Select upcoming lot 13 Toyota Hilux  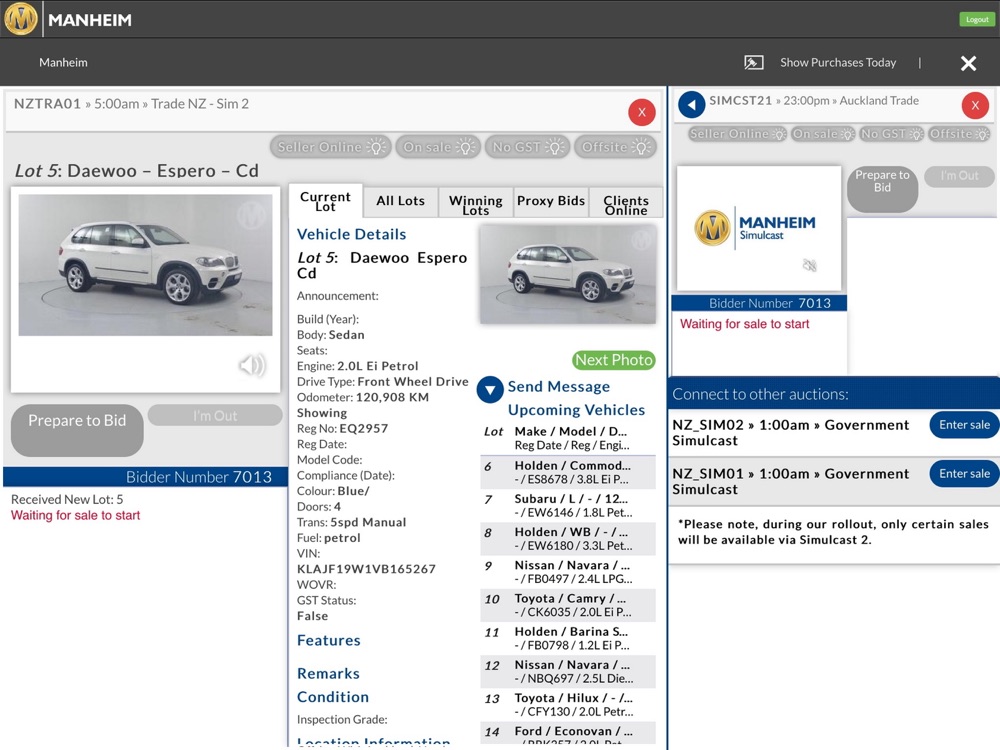point(568,705)
